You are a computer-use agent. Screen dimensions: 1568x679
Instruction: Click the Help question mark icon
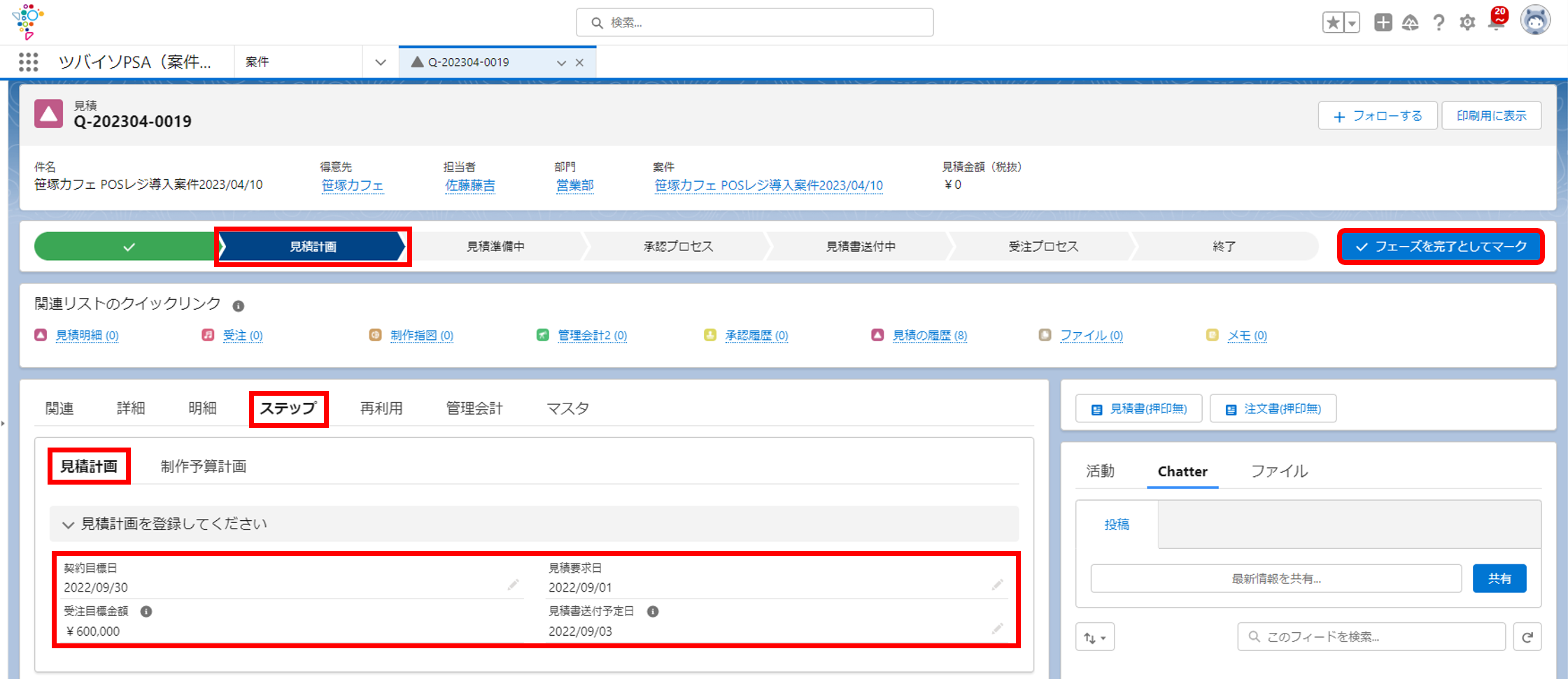[1438, 22]
